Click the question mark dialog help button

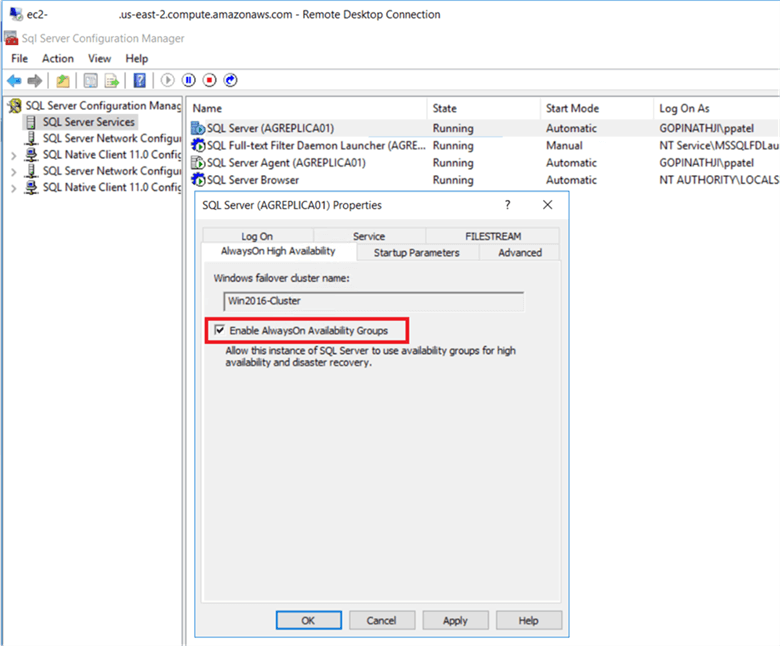click(507, 204)
